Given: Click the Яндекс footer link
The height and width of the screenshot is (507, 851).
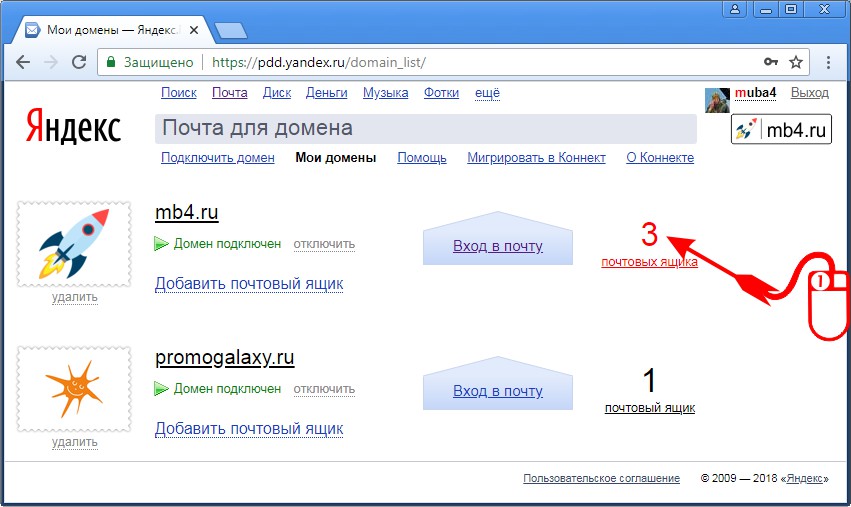Looking at the screenshot, I should (x=805, y=478).
